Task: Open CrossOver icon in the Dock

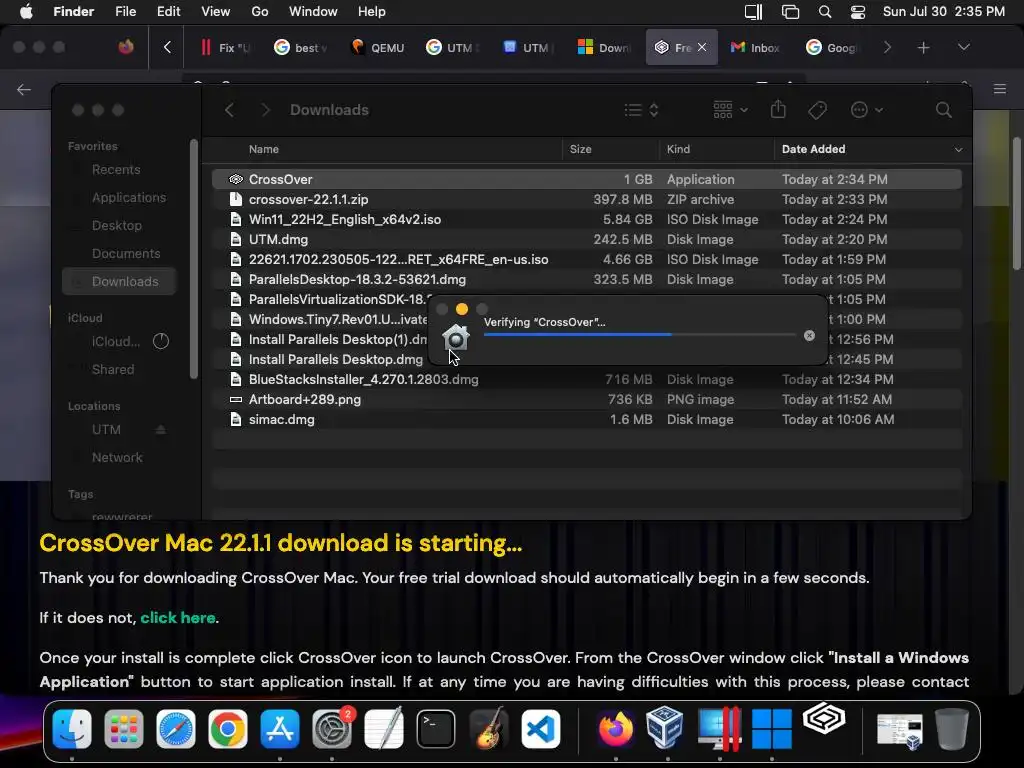Action: (824, 720)
